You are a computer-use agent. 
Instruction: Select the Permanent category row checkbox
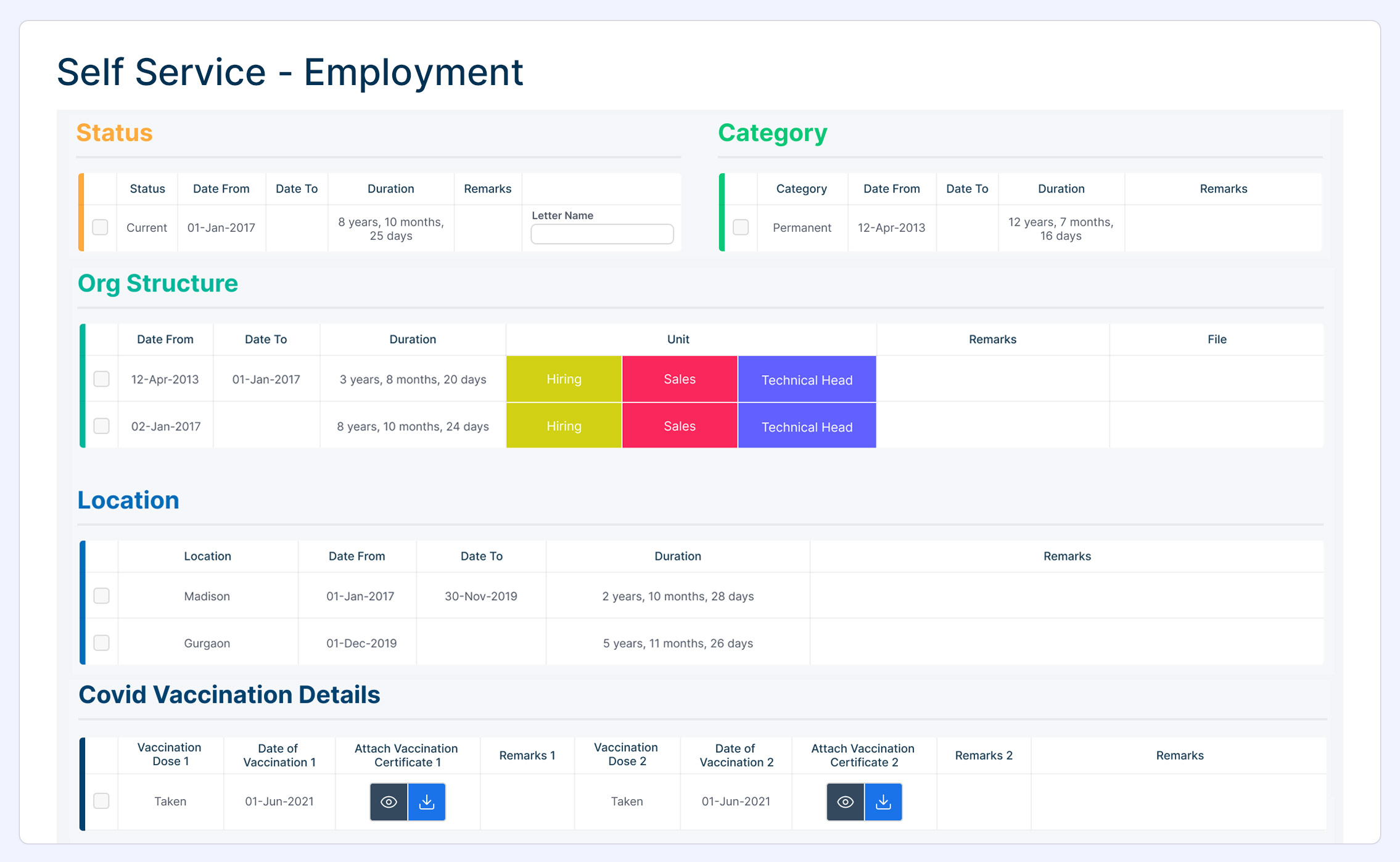(x=741, y=227)
